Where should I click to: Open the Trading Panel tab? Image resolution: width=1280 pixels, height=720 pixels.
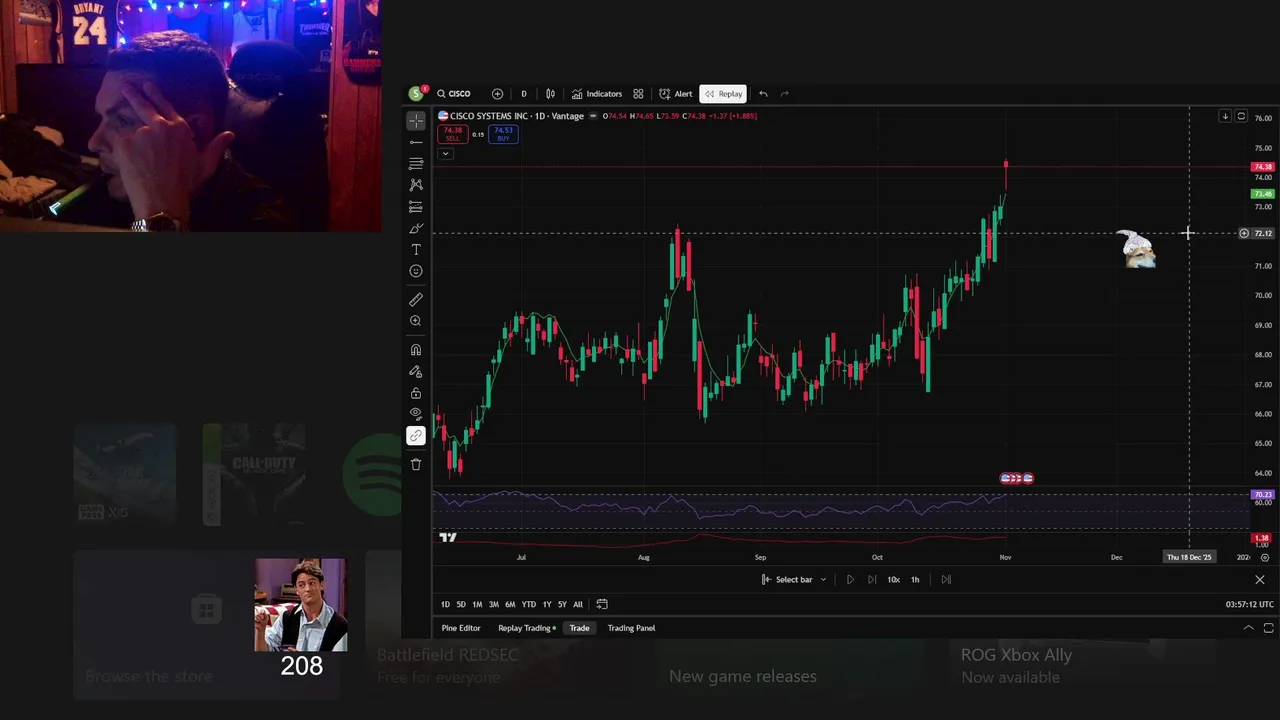631,628
